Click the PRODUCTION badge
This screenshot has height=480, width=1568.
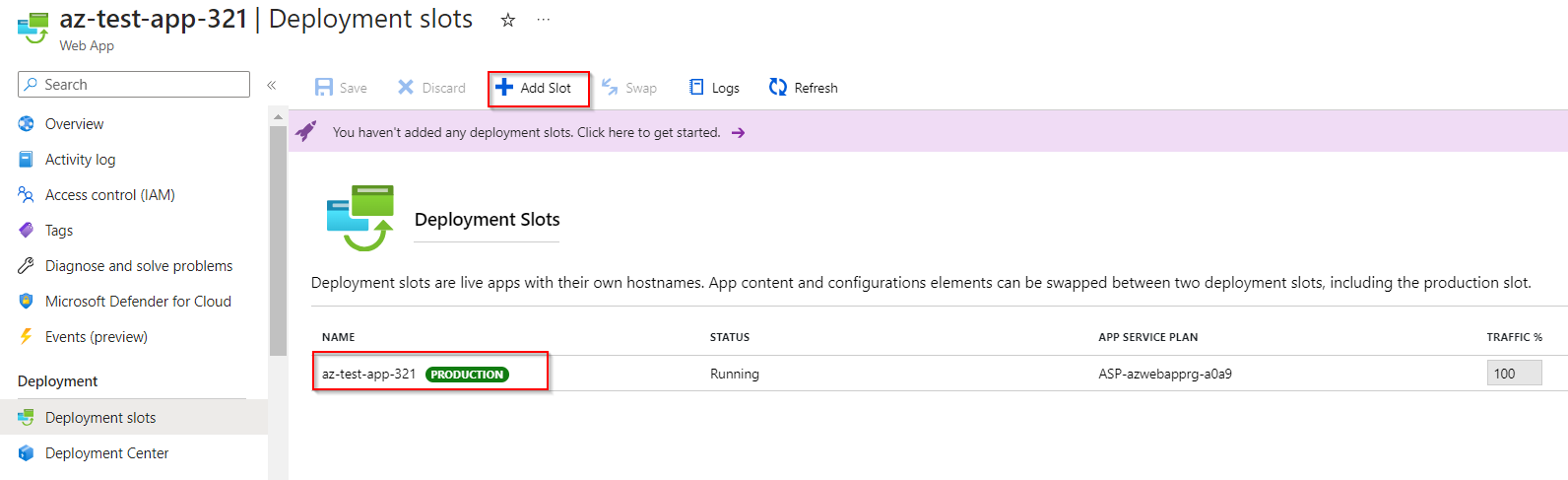tap(467, 375)
